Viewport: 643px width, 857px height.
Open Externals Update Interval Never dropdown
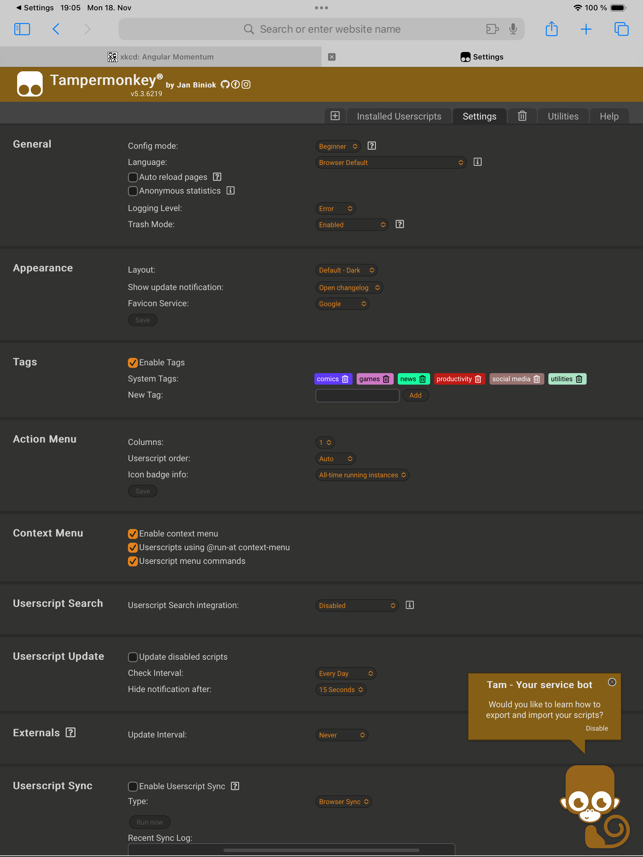click(x=342, y=735)
